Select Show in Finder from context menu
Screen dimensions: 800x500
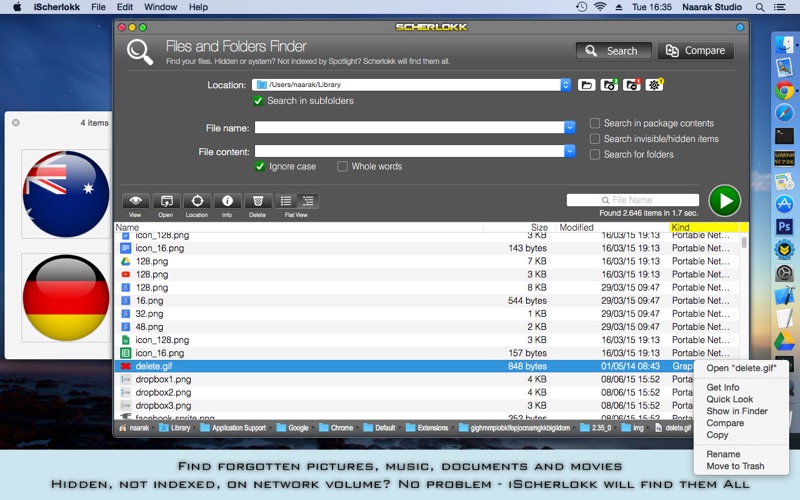[737, 411]
